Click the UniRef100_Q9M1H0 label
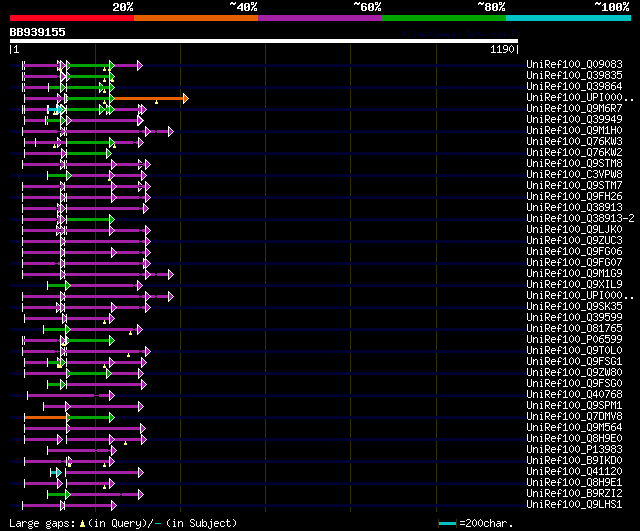Screen dimensions: 640x531 click(x=574, y=131)
